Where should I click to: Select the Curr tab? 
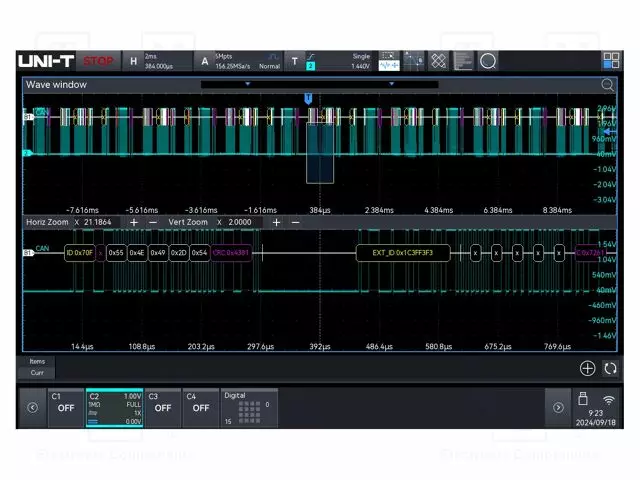37,372
